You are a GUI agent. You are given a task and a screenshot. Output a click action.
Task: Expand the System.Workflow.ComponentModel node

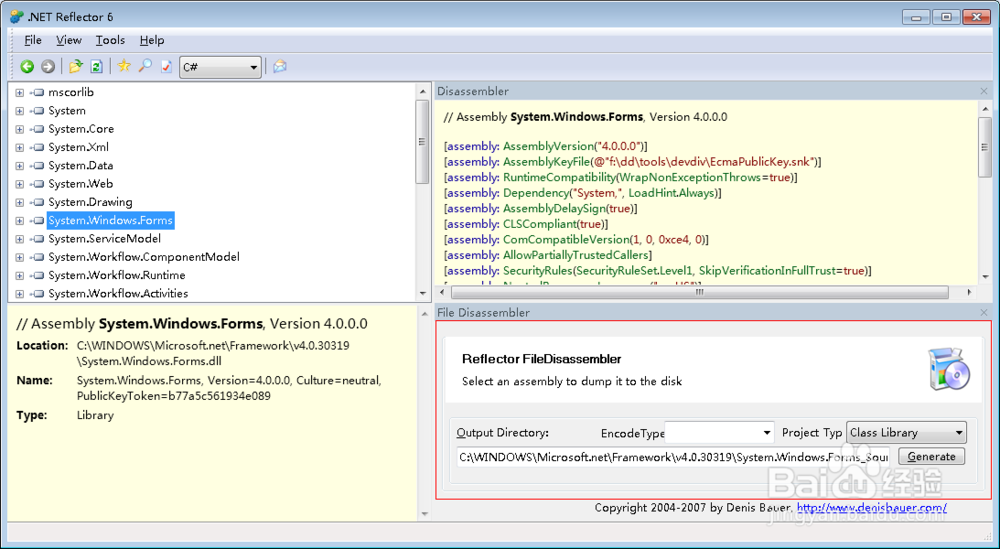[20, 257]
